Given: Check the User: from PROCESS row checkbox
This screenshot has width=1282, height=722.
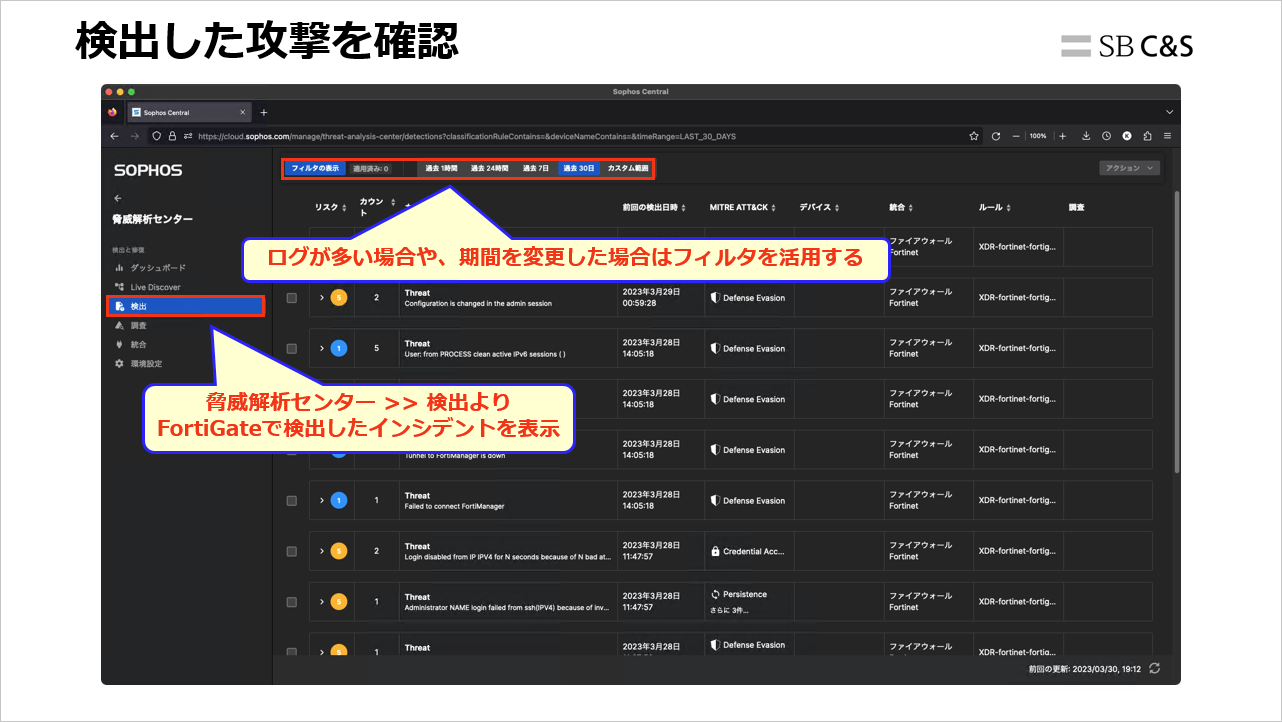Looking at the screenshot, I should (292, 349).
